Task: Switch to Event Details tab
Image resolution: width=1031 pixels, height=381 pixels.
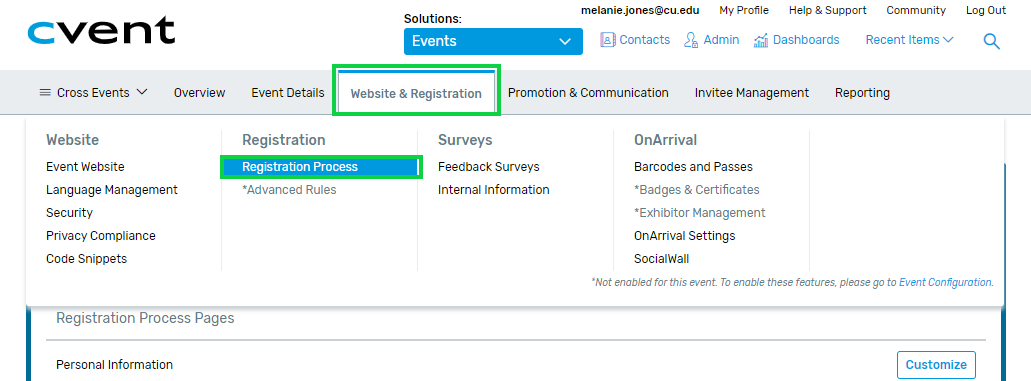Action: 287,93
